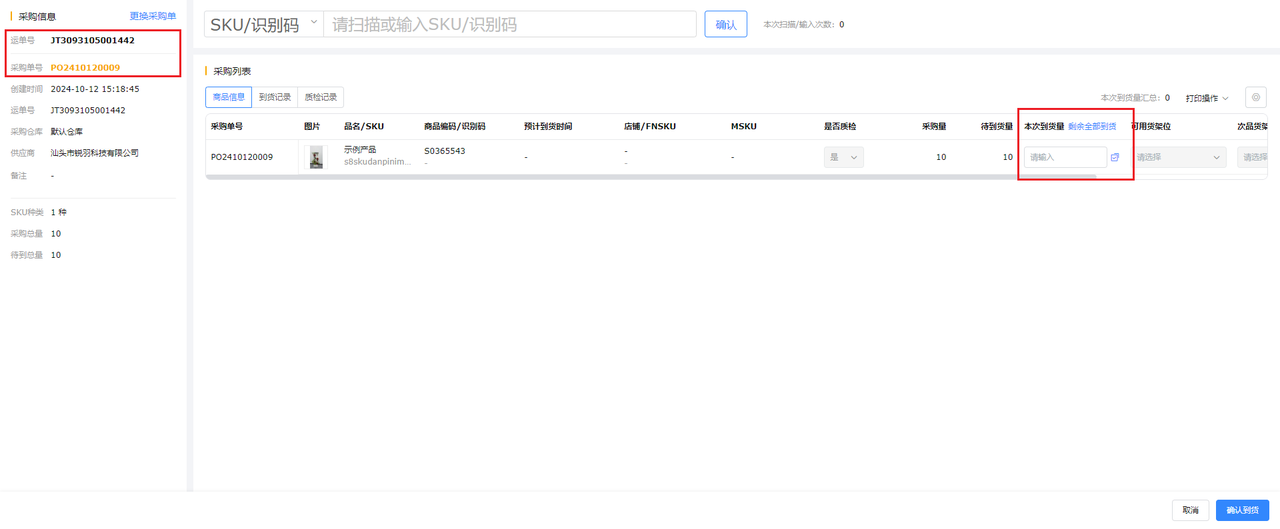Click the 预计到货时间 column header

coord(549,127)
